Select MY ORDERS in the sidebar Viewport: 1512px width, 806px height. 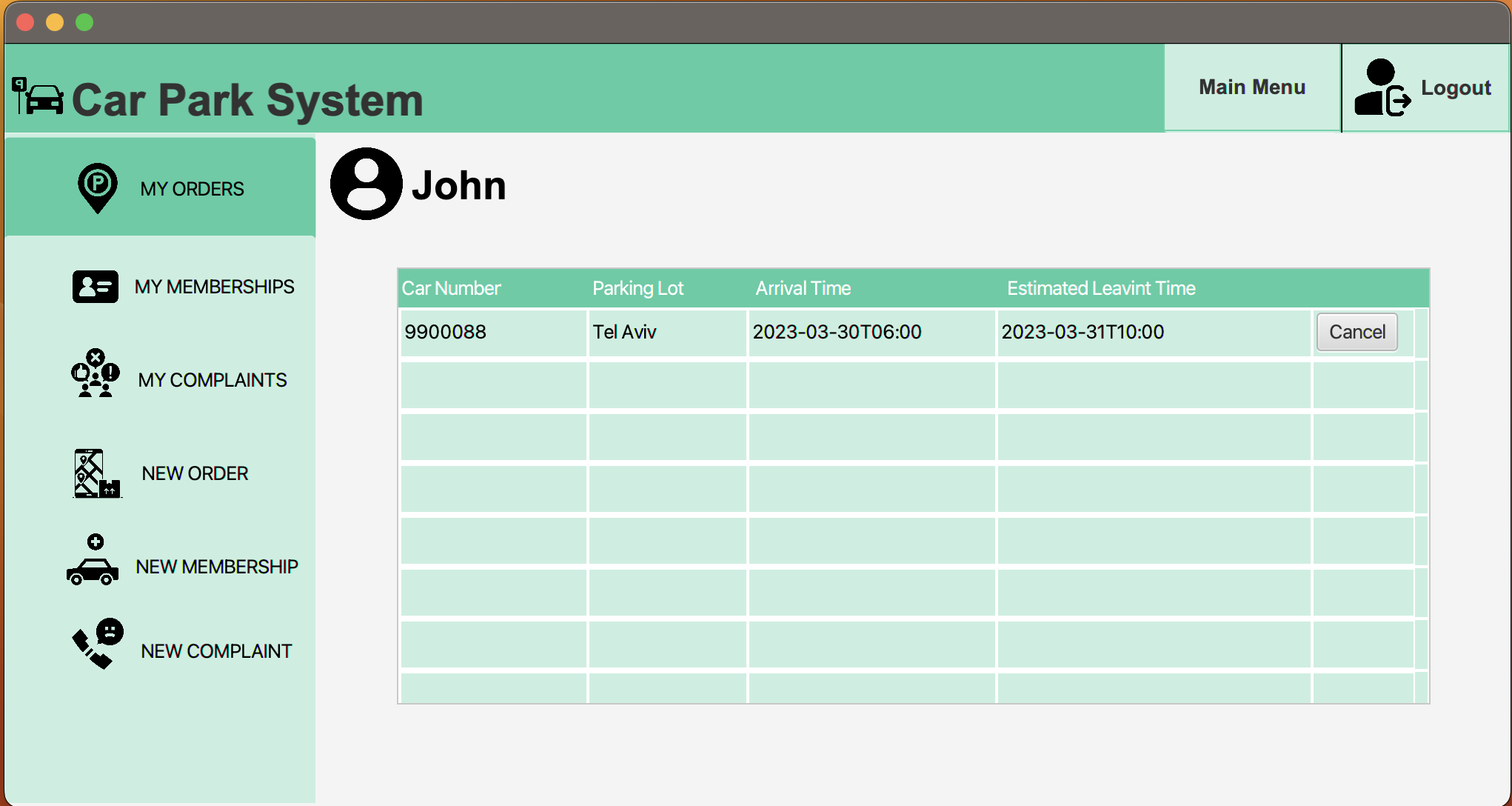tap(192, 189)
